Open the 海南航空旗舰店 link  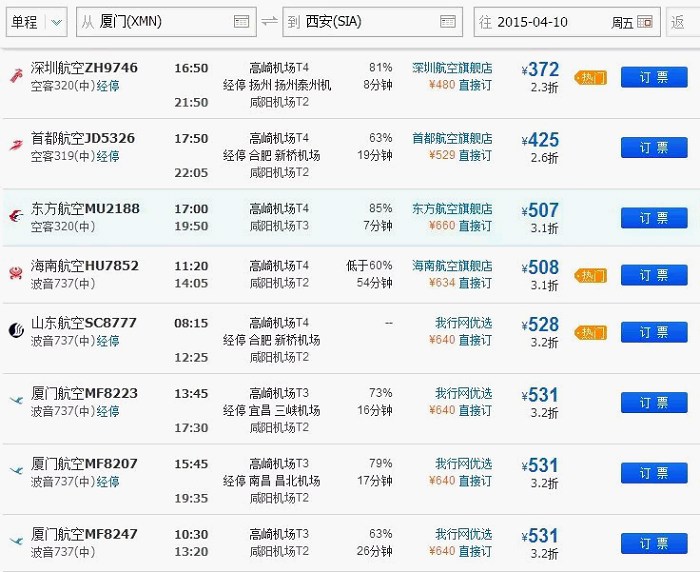coord(452,266)
